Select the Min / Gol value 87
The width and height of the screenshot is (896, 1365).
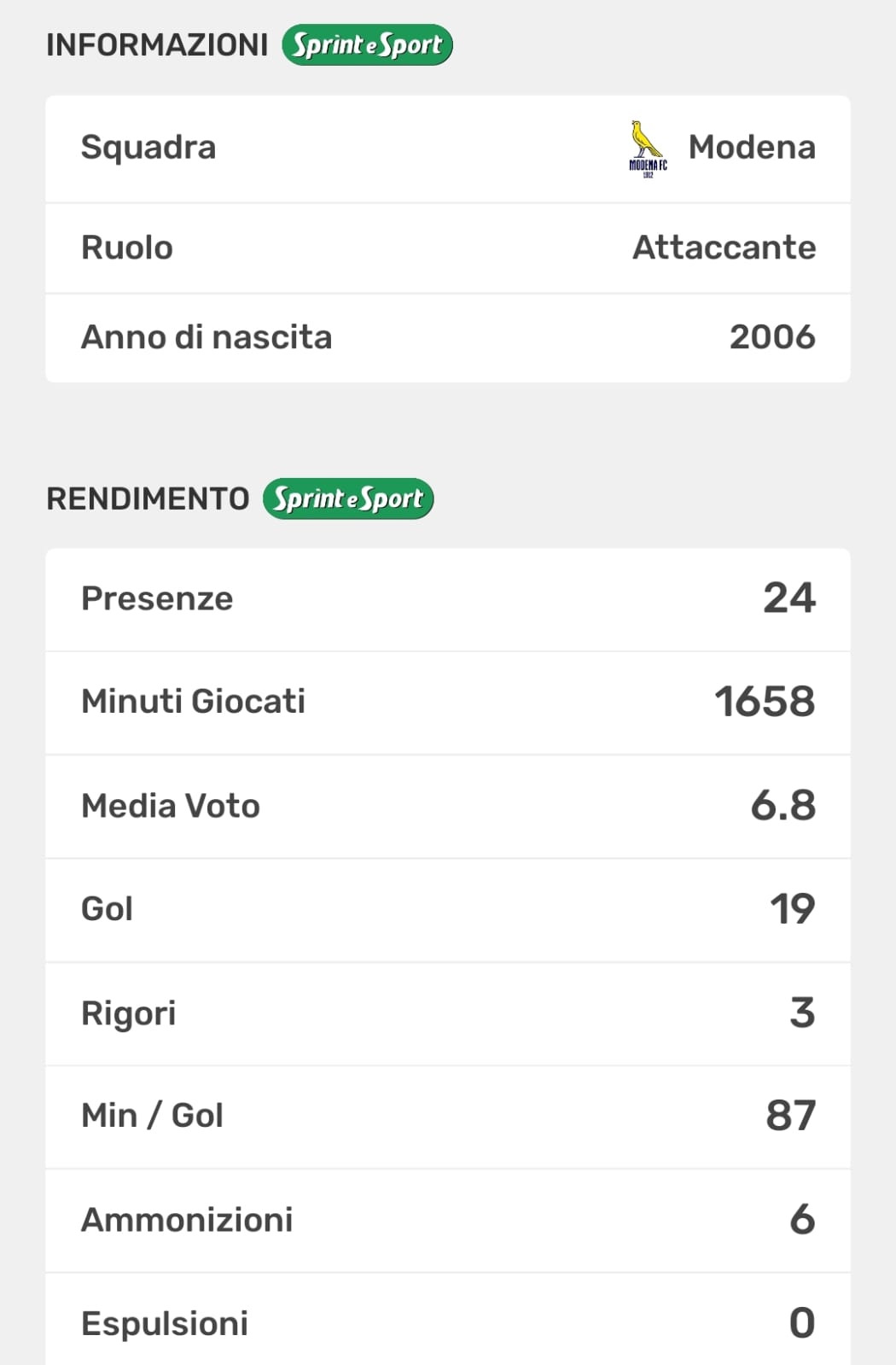[790, 1116]
